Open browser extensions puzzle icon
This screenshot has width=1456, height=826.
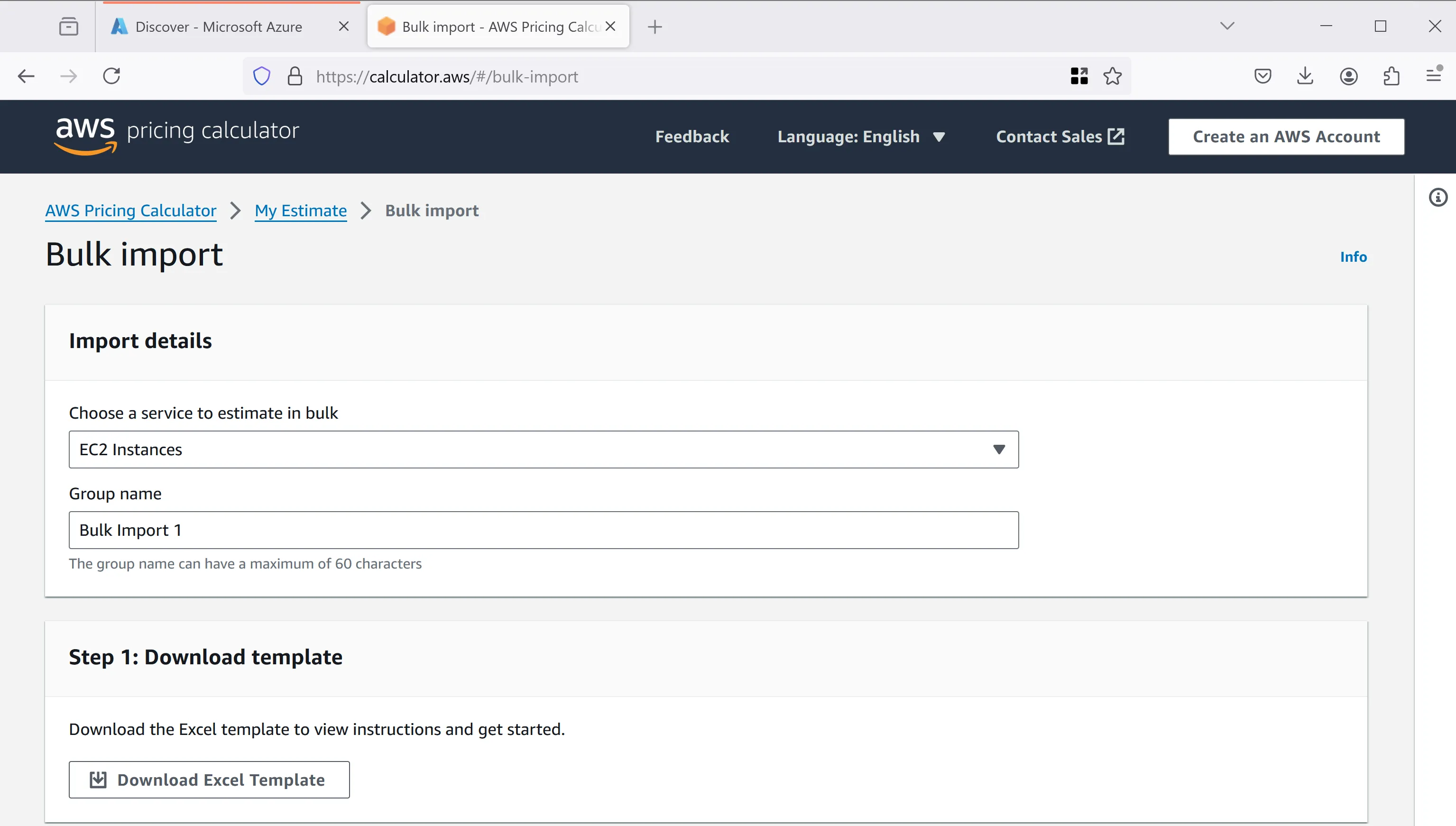tap(1391, 76)
